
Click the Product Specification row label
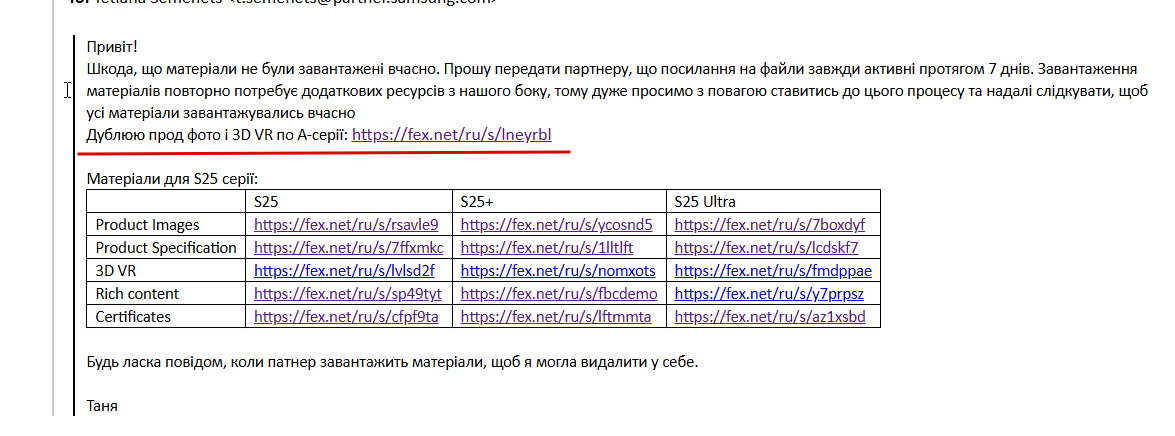166,247
